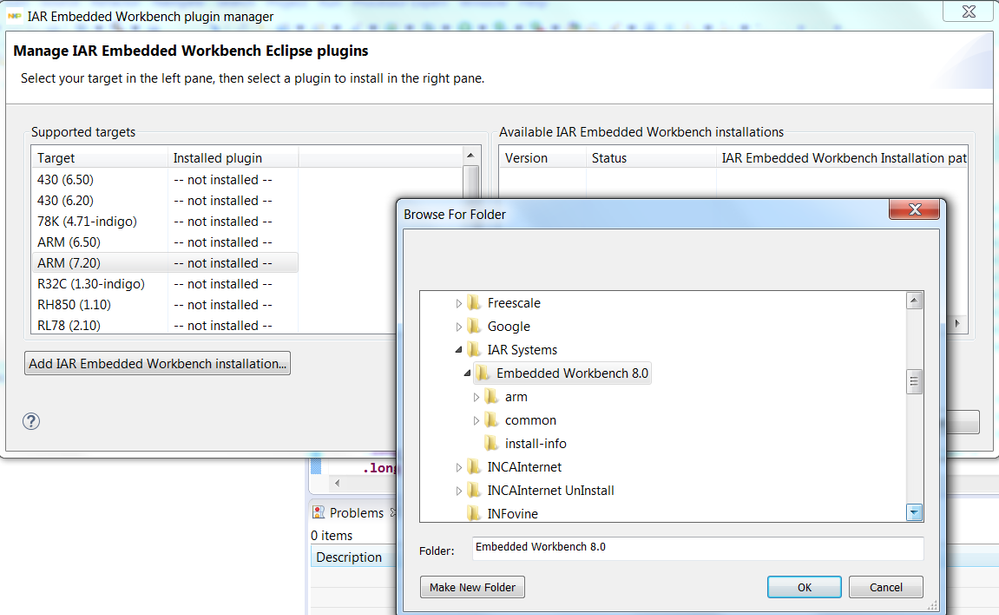
Task: Click the Freescale folder icon
Action: point(473,303)
